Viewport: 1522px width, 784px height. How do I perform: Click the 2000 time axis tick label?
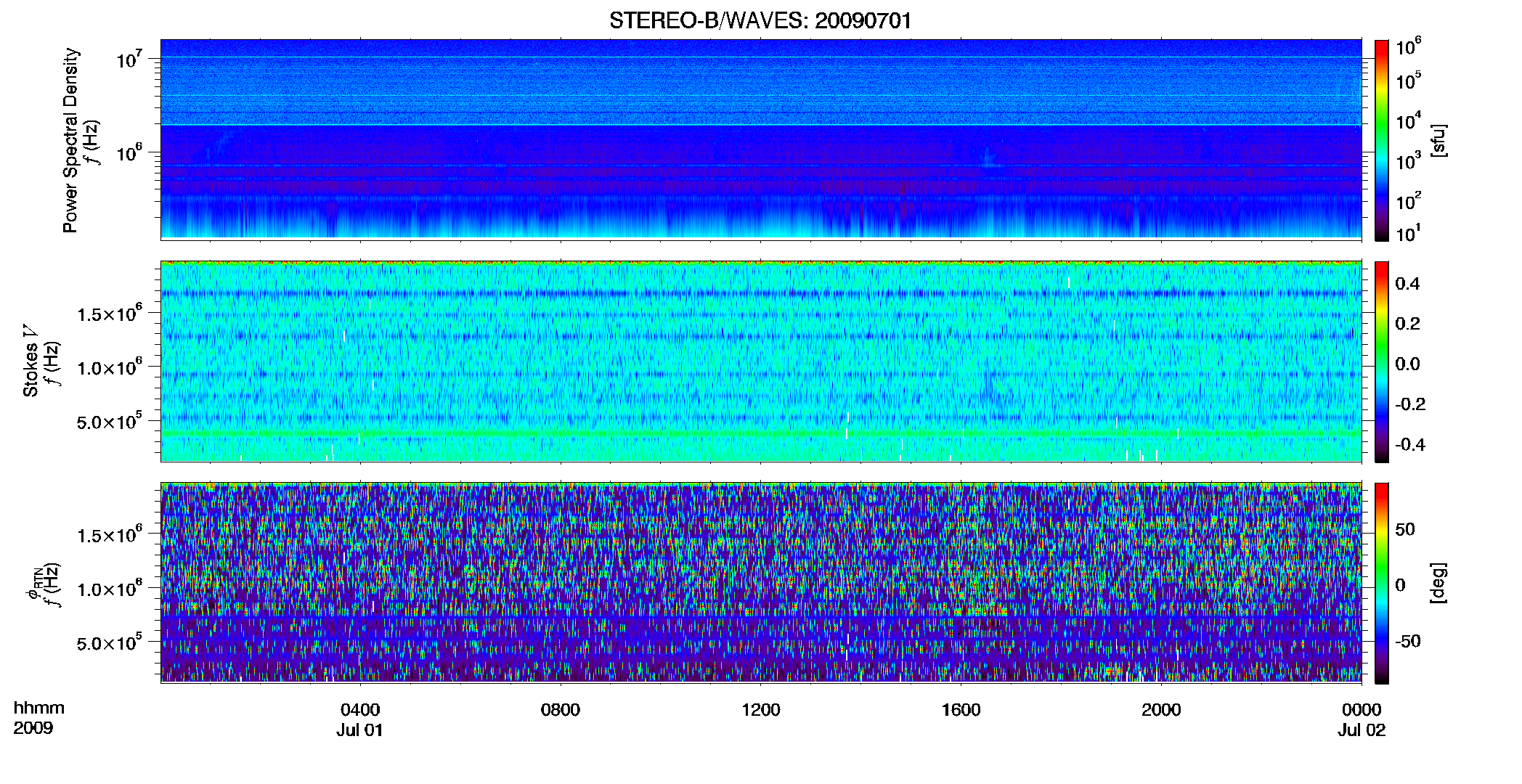1161,710
